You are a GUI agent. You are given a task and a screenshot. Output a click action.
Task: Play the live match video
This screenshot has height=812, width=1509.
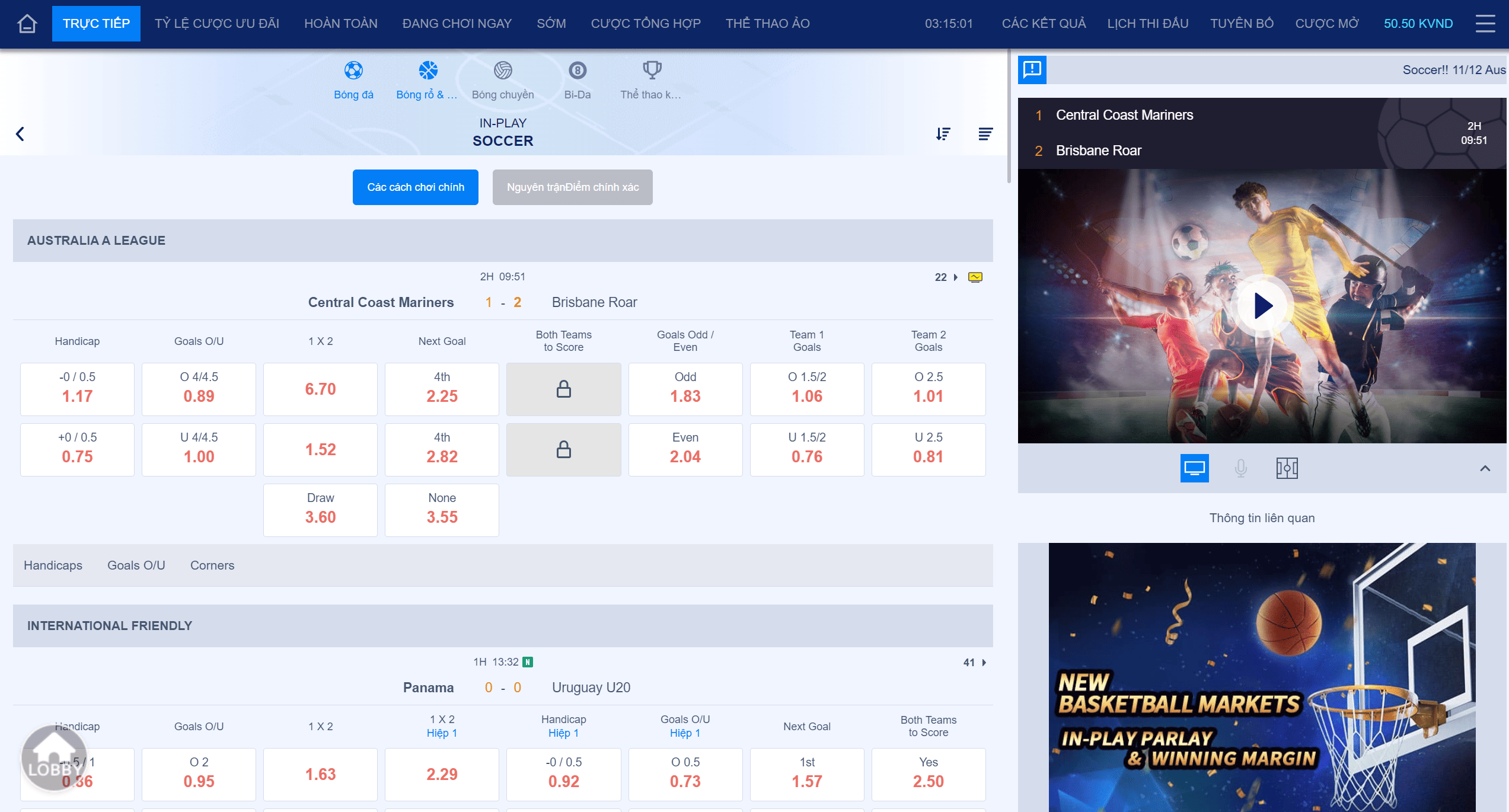pos(1262,306)
